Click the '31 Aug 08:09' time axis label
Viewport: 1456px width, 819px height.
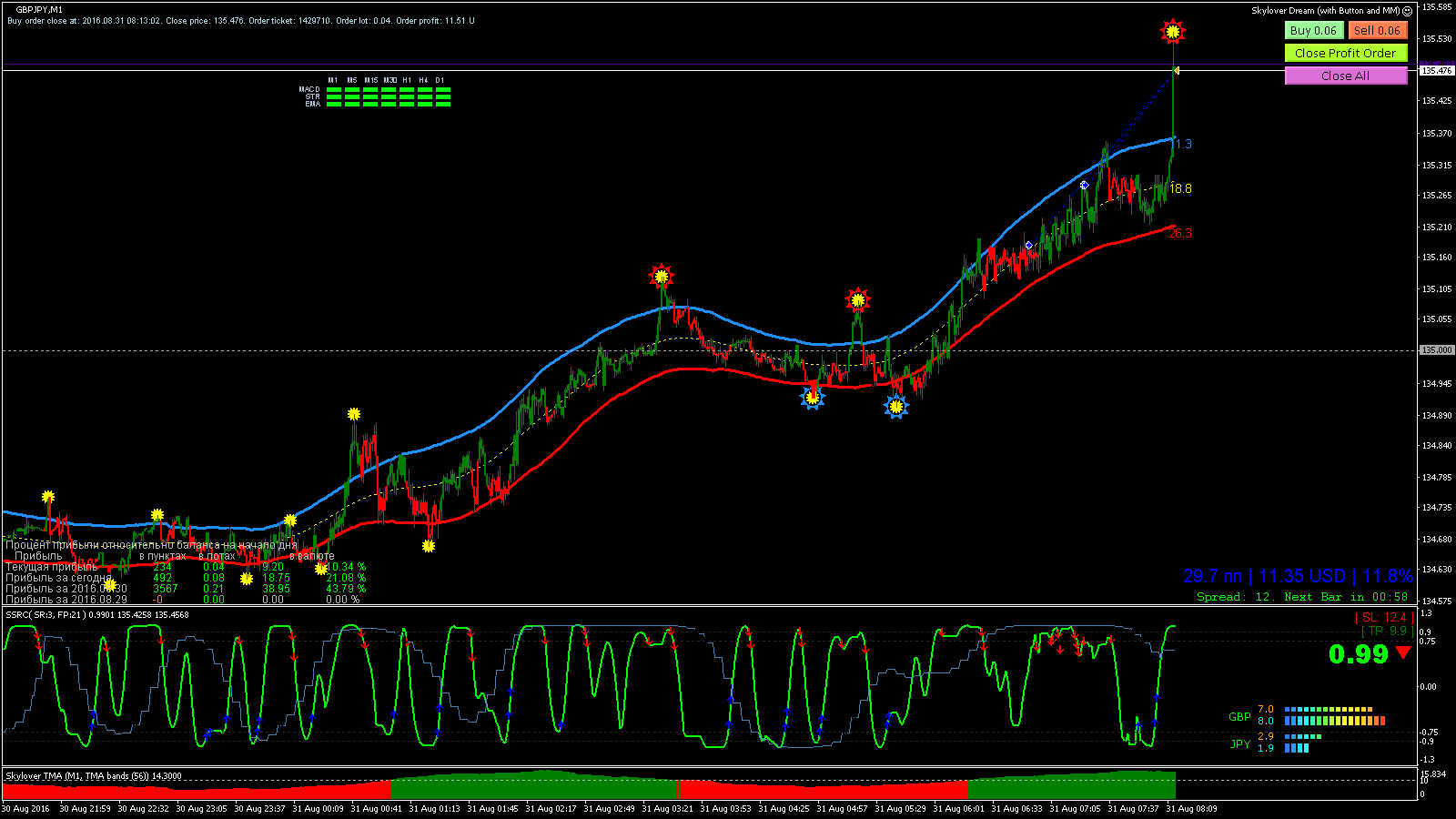pos(1191,808)
